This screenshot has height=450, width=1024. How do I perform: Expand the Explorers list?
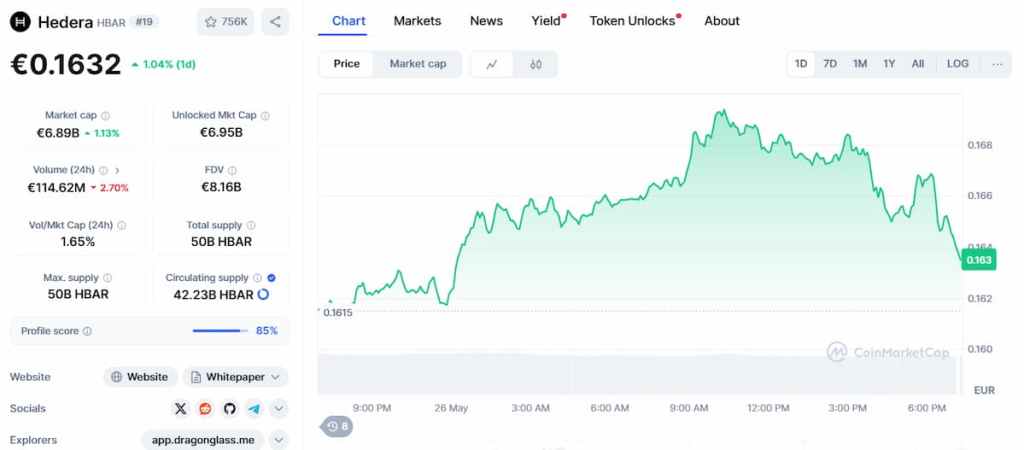coord(279,440)
